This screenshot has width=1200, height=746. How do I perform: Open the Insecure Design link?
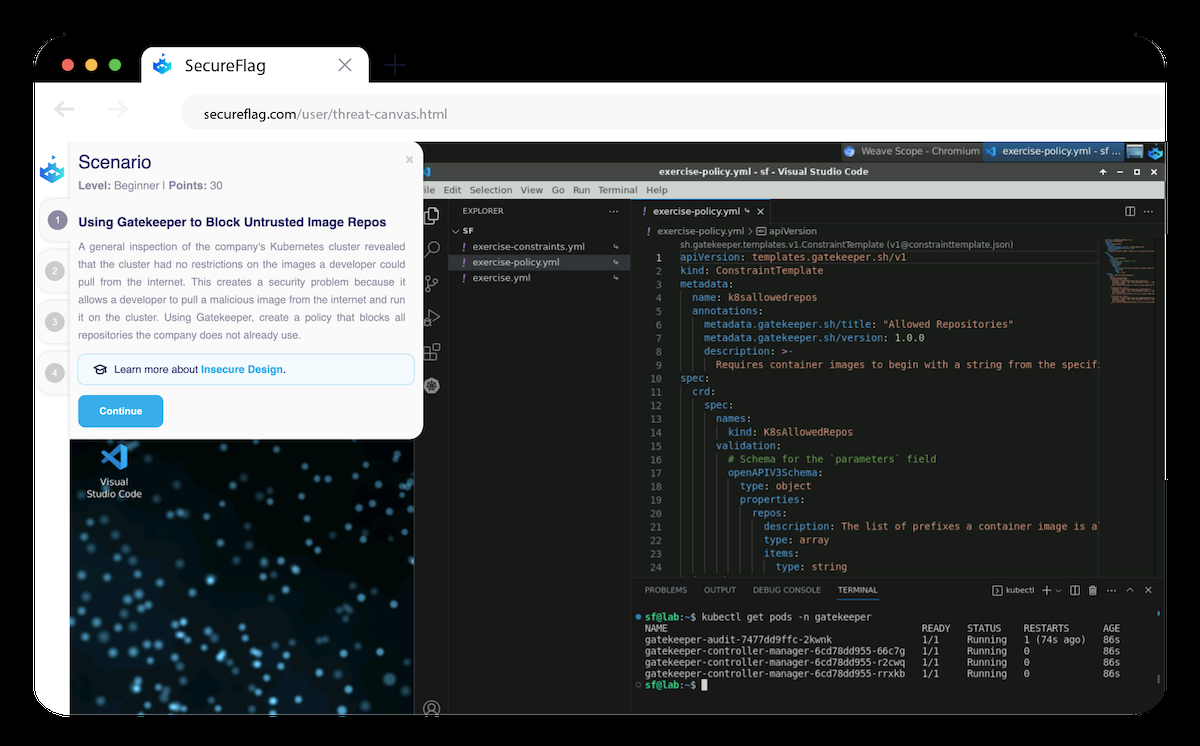(243, 369)
